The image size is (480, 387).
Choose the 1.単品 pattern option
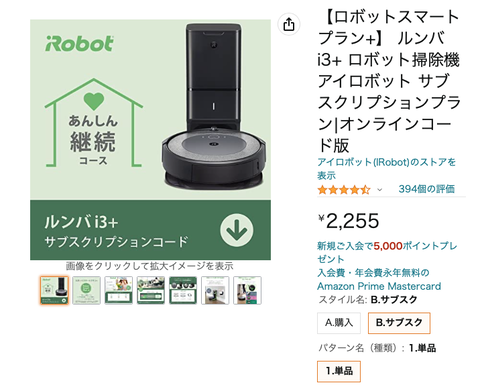point(339,371)
